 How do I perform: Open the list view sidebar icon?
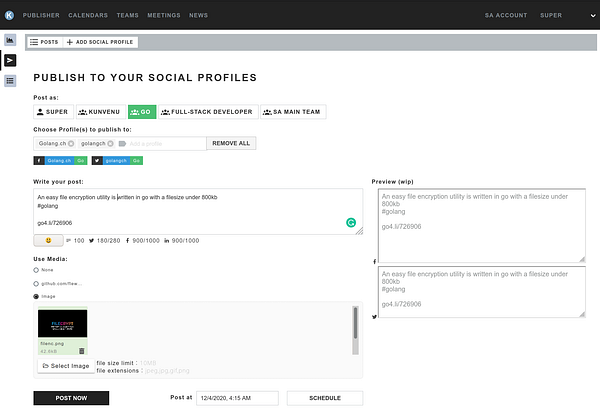tap(10, 80)
